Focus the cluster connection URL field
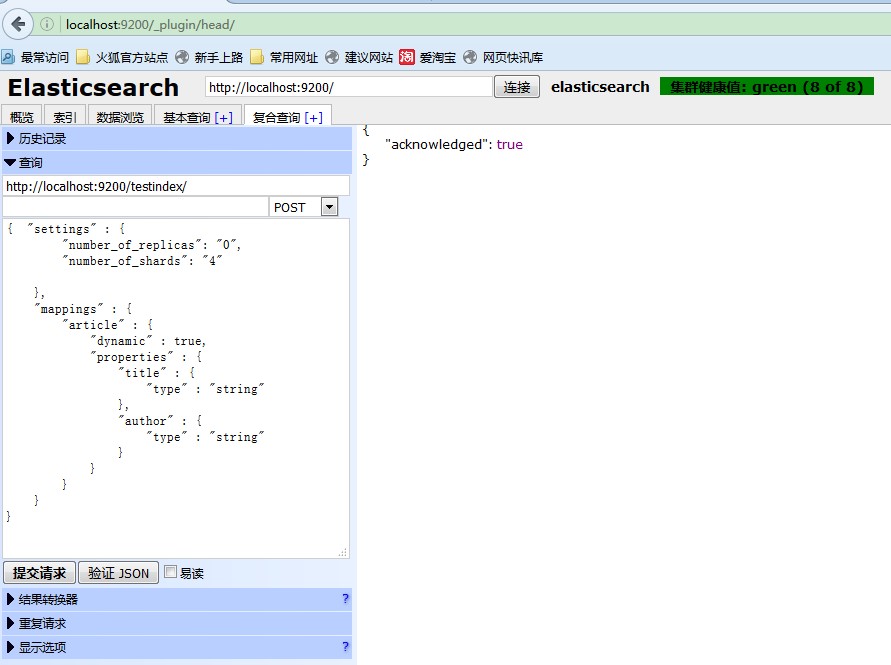The image size is (891, 665). tap(348, 87)
